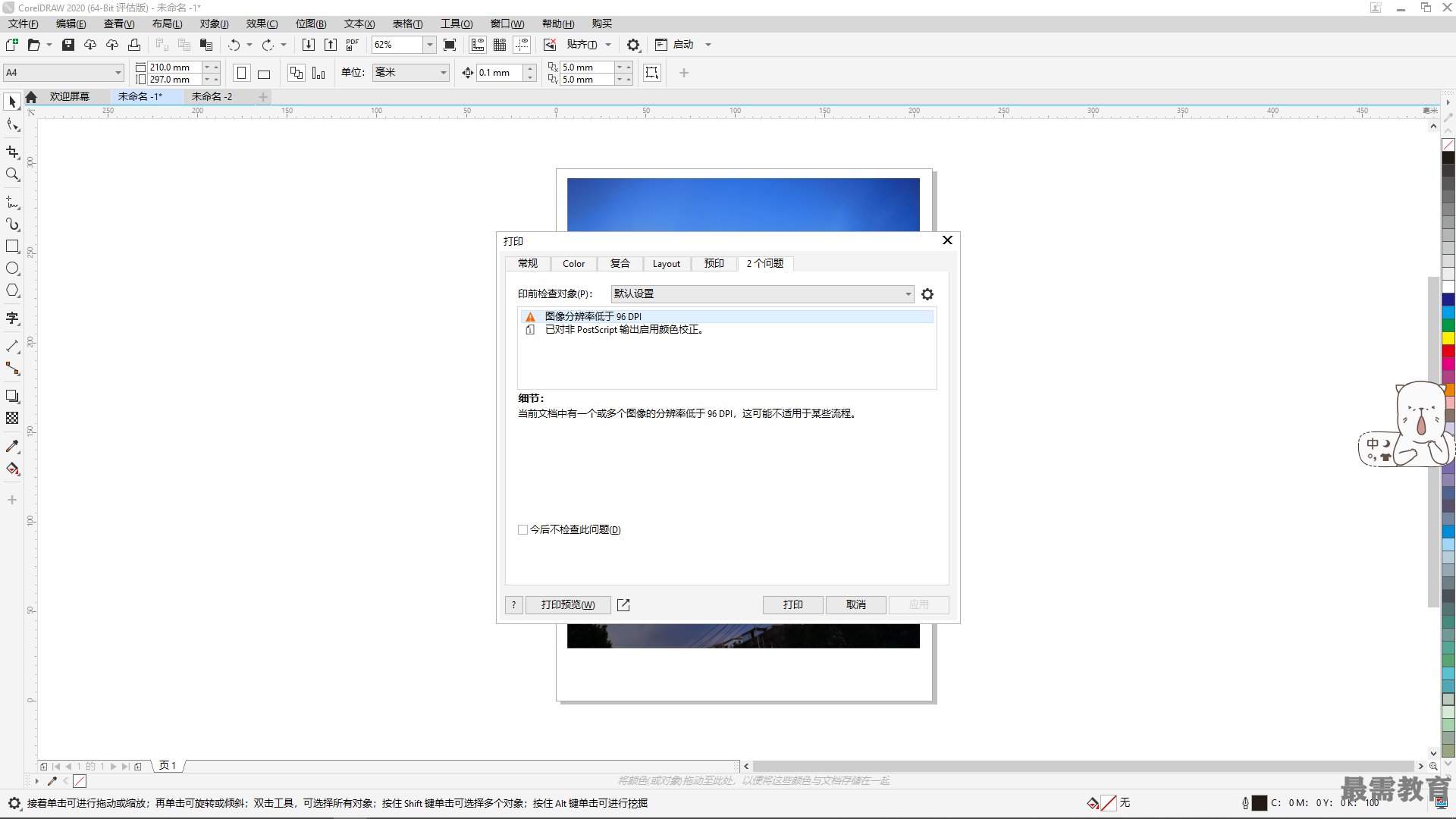Open the 单位 毫米 units dropdown

(410, 73)
